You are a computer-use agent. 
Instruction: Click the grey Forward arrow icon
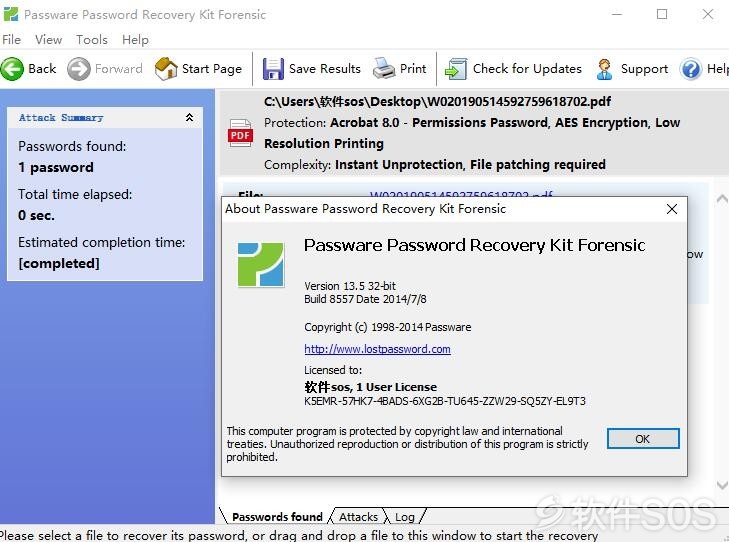(x=79, y=69)
